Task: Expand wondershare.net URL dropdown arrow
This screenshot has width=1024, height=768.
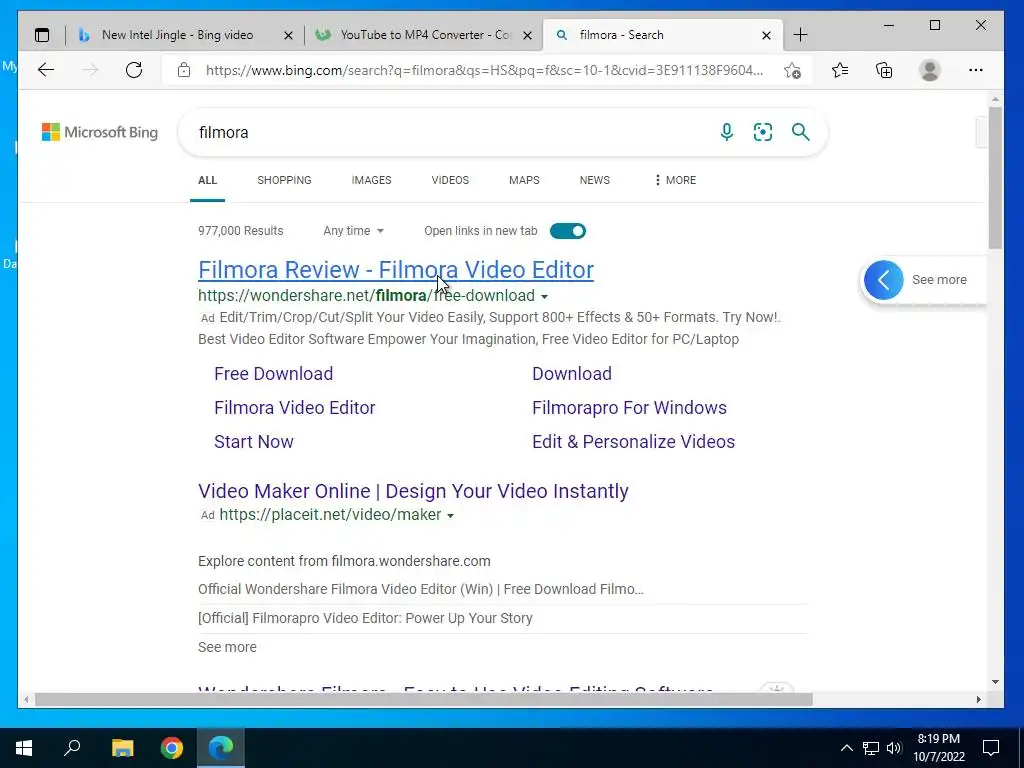Action: point(544,296)
